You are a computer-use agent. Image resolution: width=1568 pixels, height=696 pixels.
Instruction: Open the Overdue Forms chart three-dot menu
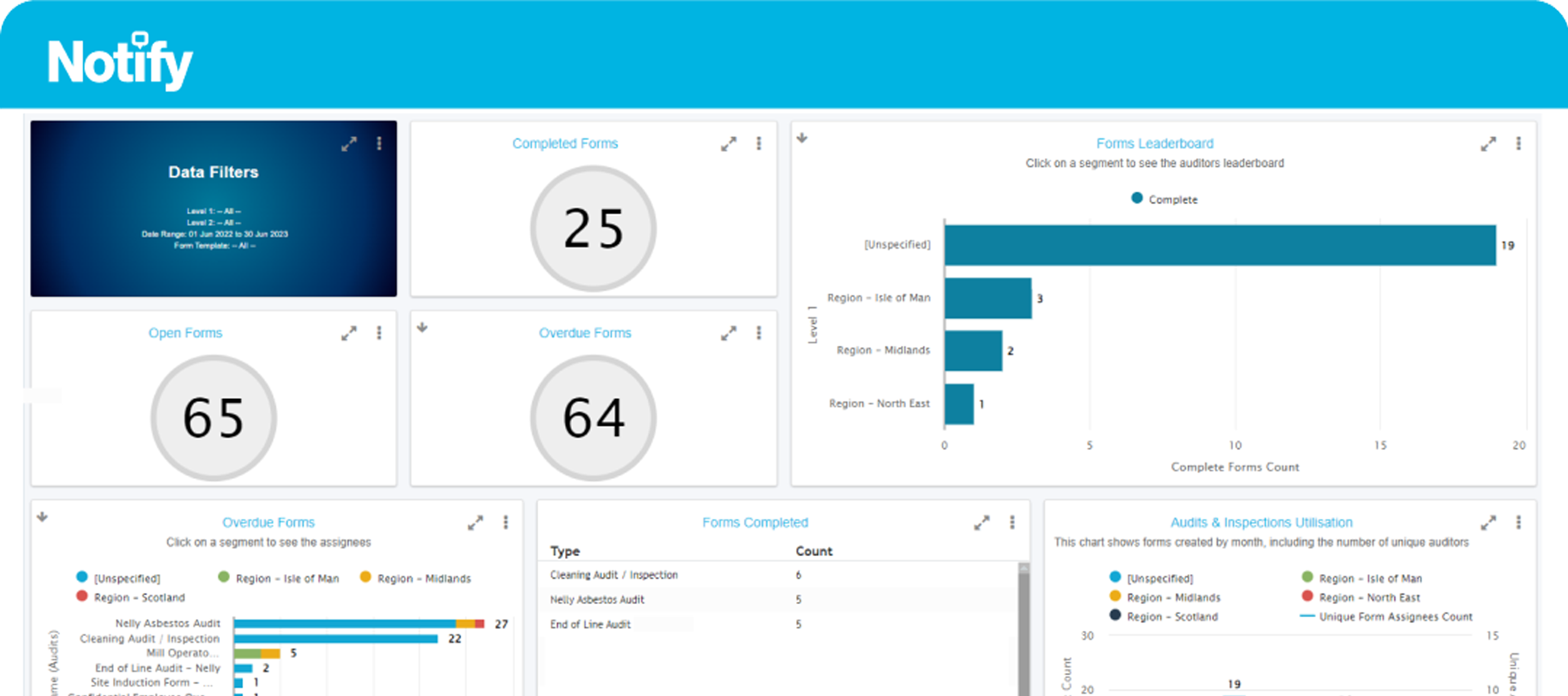click(x=506, y=523)
